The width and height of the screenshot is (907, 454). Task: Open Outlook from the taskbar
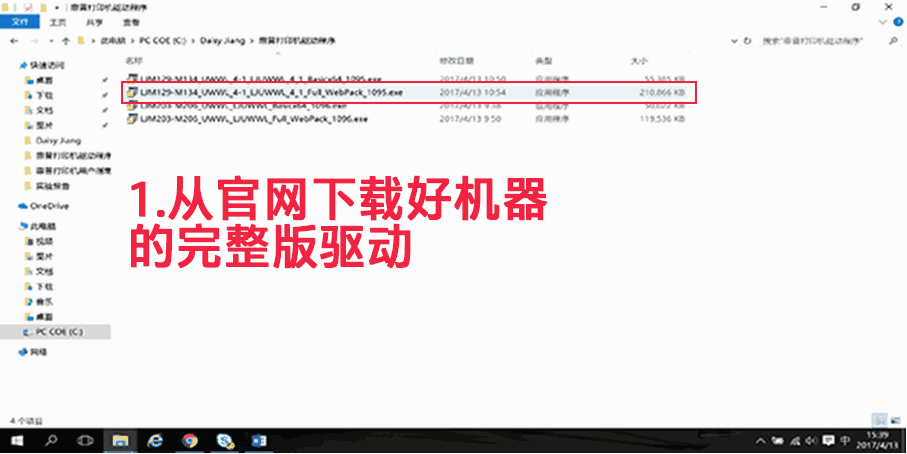click(259, 441)
